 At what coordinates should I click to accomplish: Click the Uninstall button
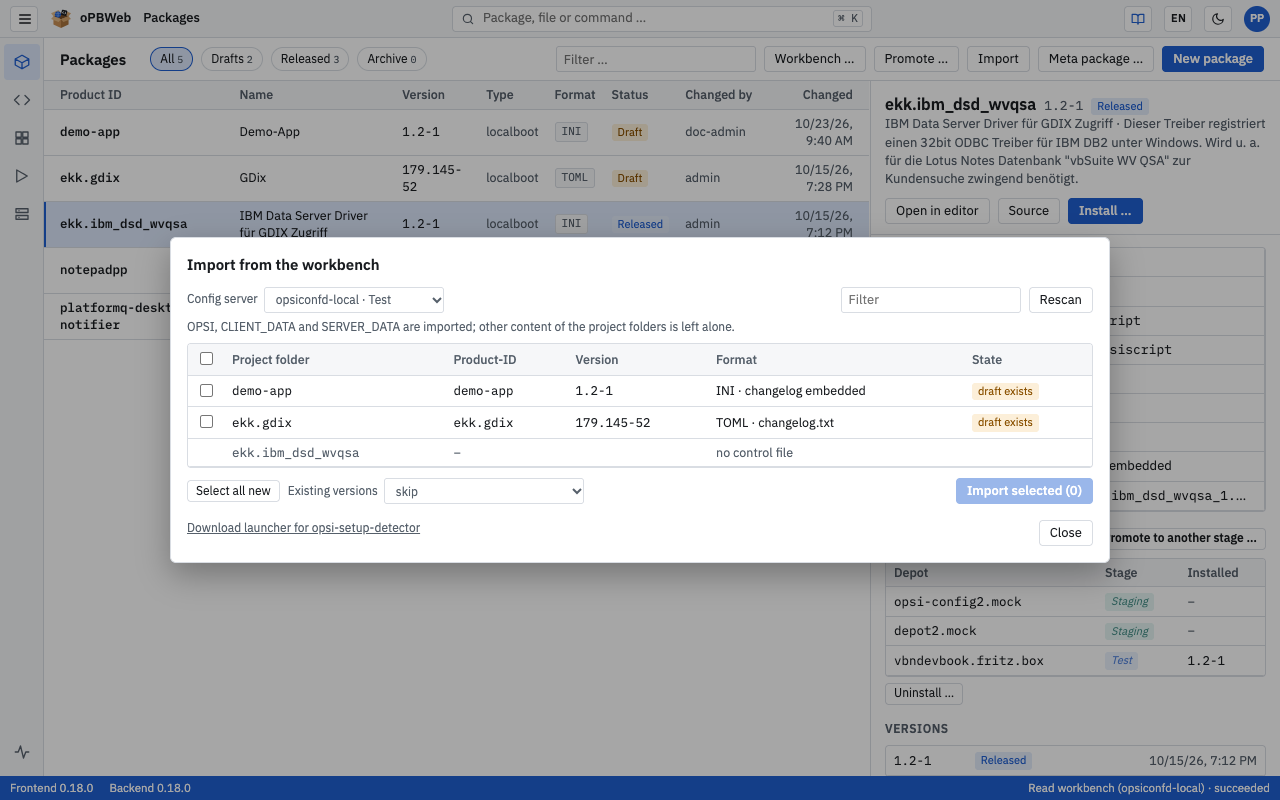point(925,693)
